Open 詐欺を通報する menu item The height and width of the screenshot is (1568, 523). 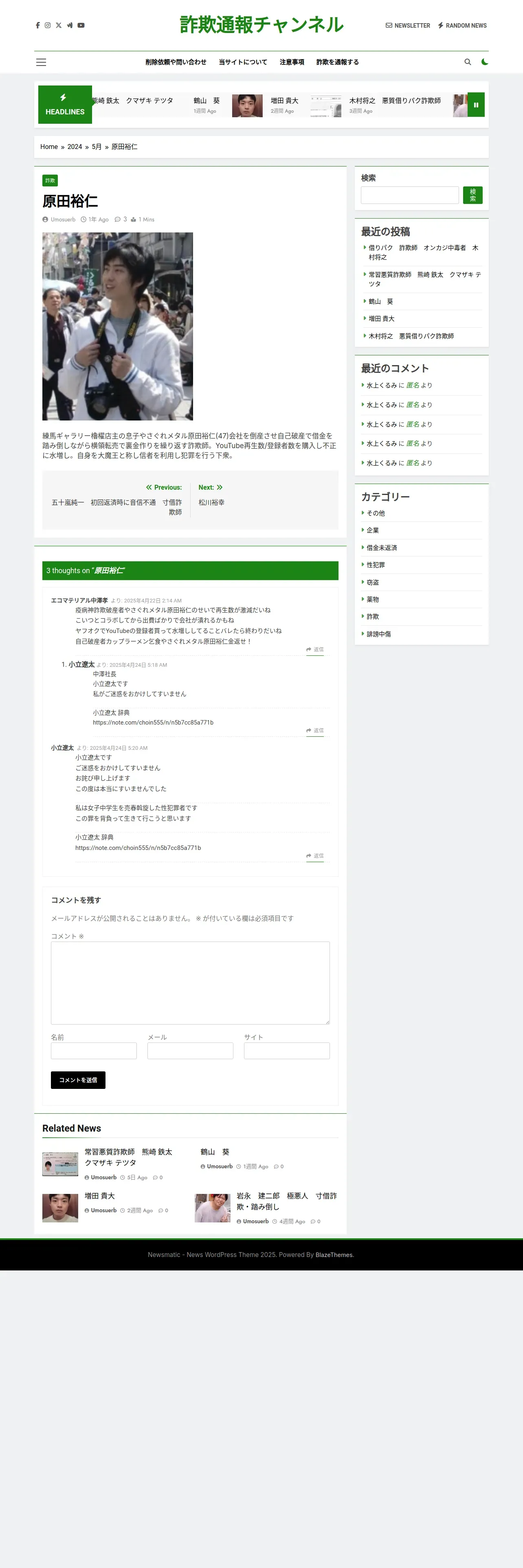pos(337,62)
